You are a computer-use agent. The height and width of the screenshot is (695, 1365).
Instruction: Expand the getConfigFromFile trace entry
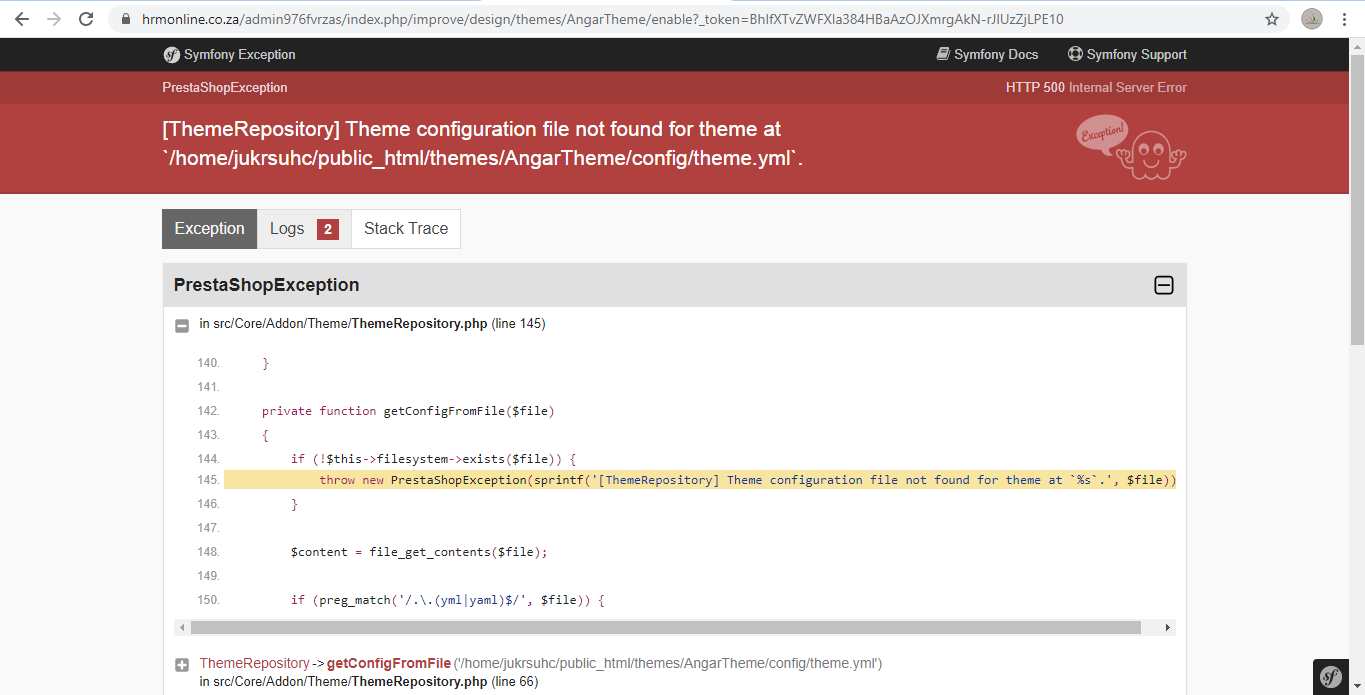[182, 664]
